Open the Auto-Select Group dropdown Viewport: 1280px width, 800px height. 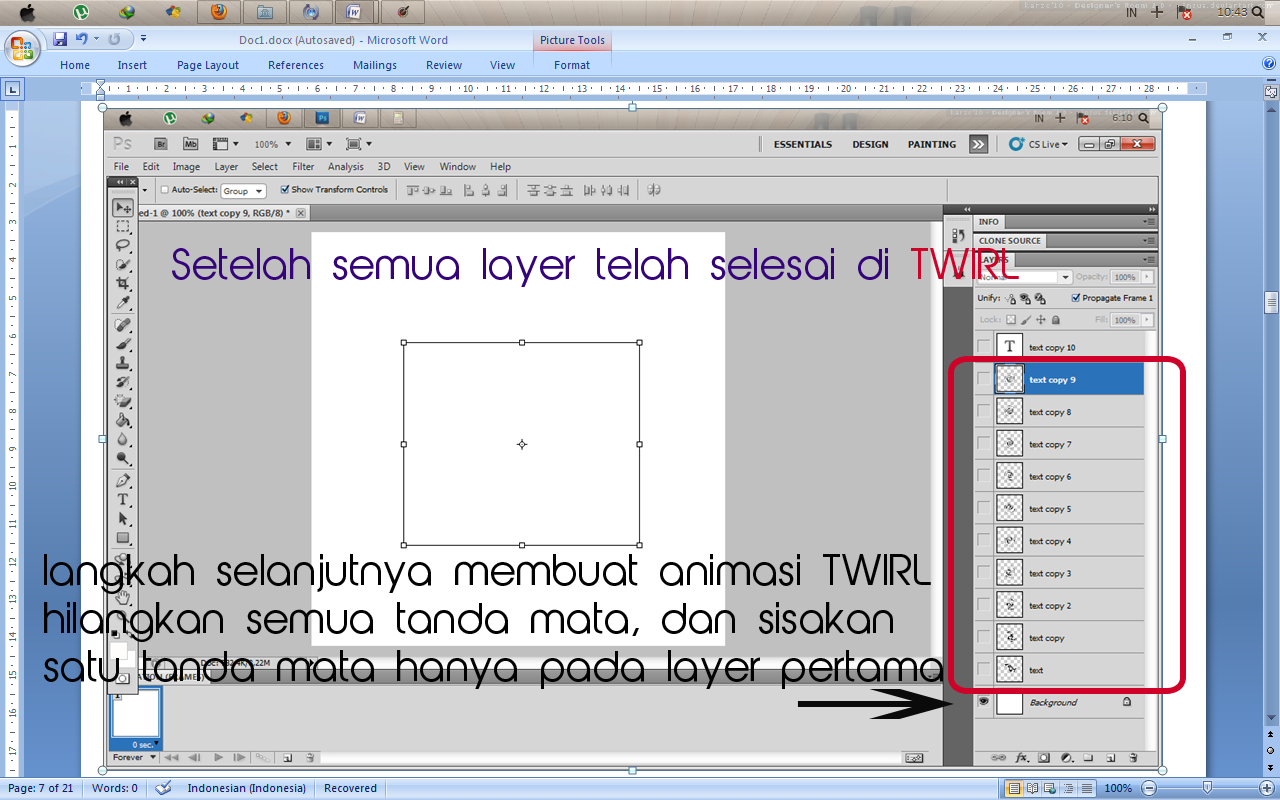coord(243,190)
